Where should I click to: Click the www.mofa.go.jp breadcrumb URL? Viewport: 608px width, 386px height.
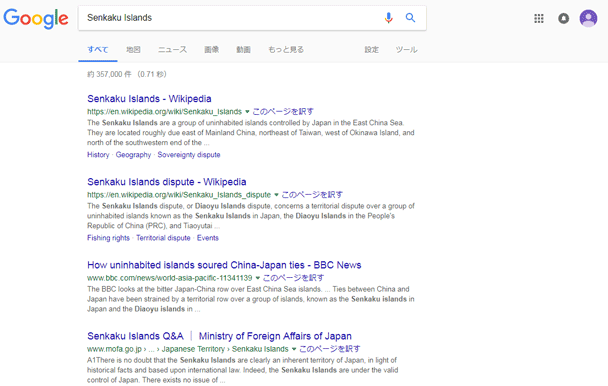click(188, 349)
